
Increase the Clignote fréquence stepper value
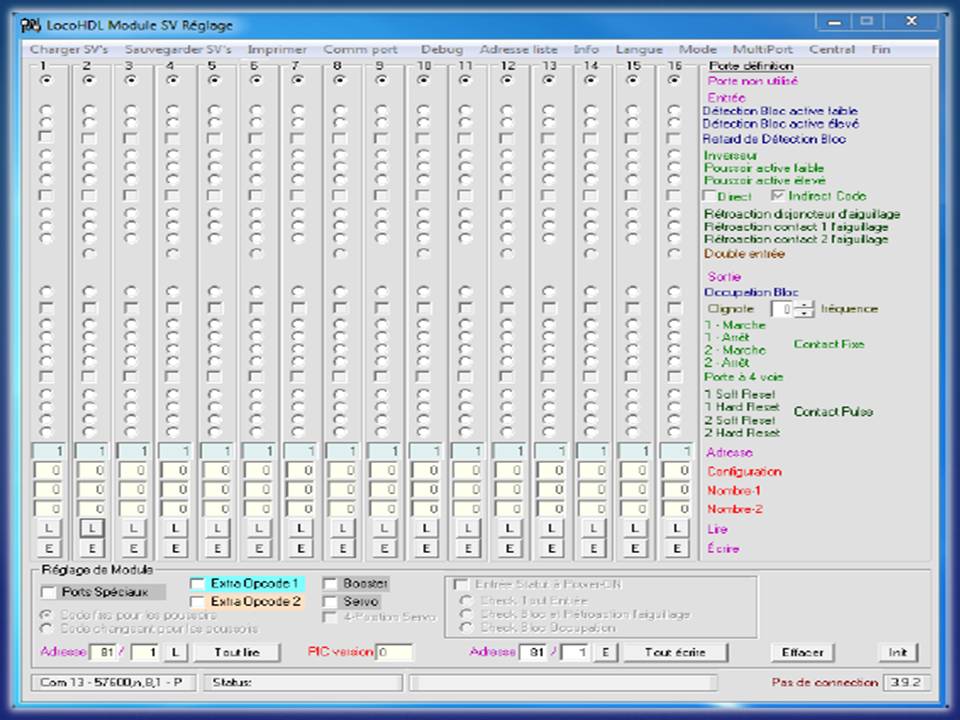coord(804,305)
